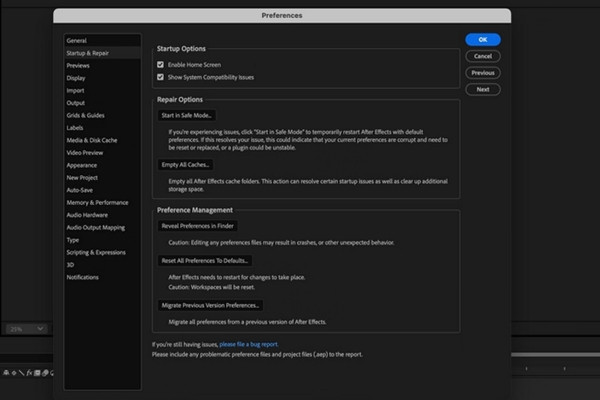Screen dimensions: 600x400
Task: Cancel the Preferences dialog
Action: (x=483, y=56)
